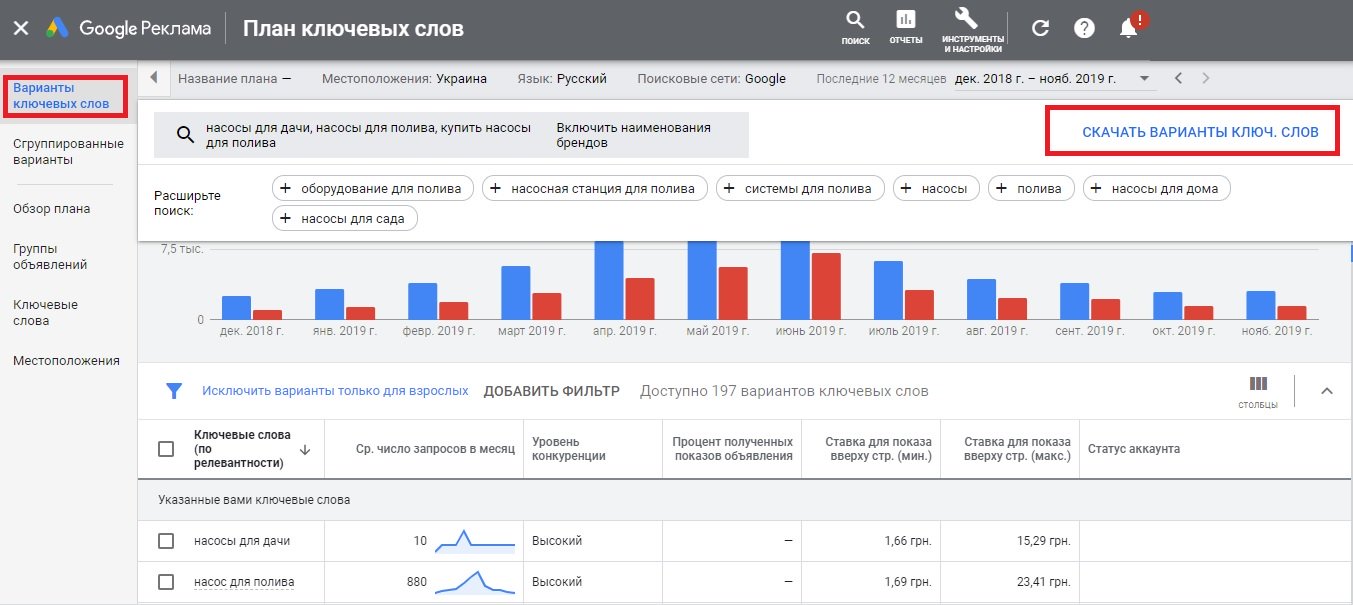Click Исключить варианты только для взрослых link
Image resolution: width=1353 pixels, height=605 pixels.
tap(335, 391)
